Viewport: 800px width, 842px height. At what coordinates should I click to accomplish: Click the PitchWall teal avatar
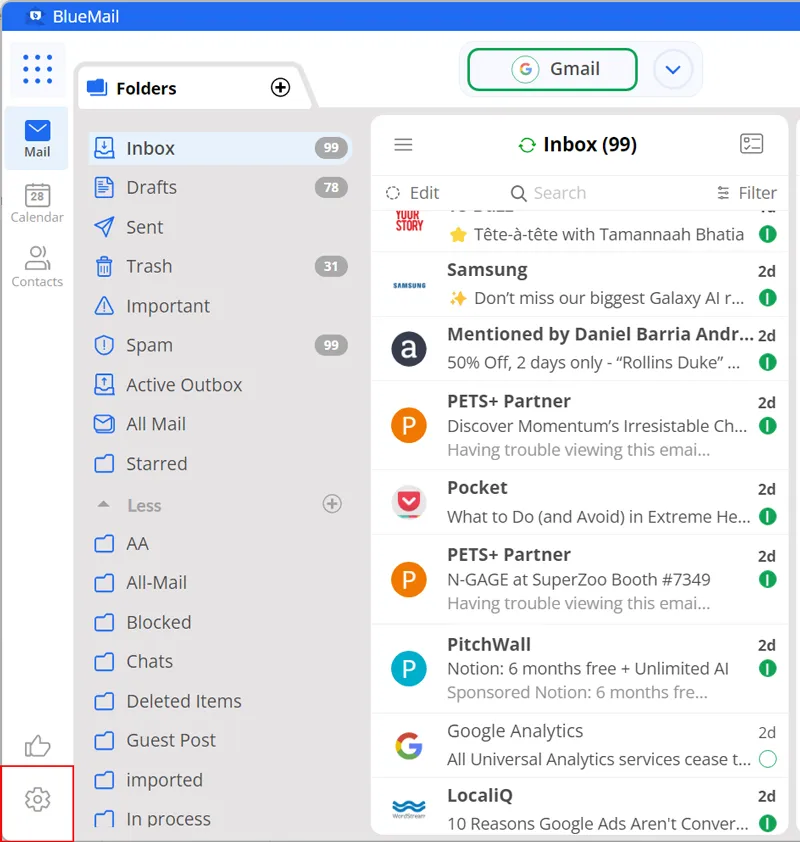point(409,669)
